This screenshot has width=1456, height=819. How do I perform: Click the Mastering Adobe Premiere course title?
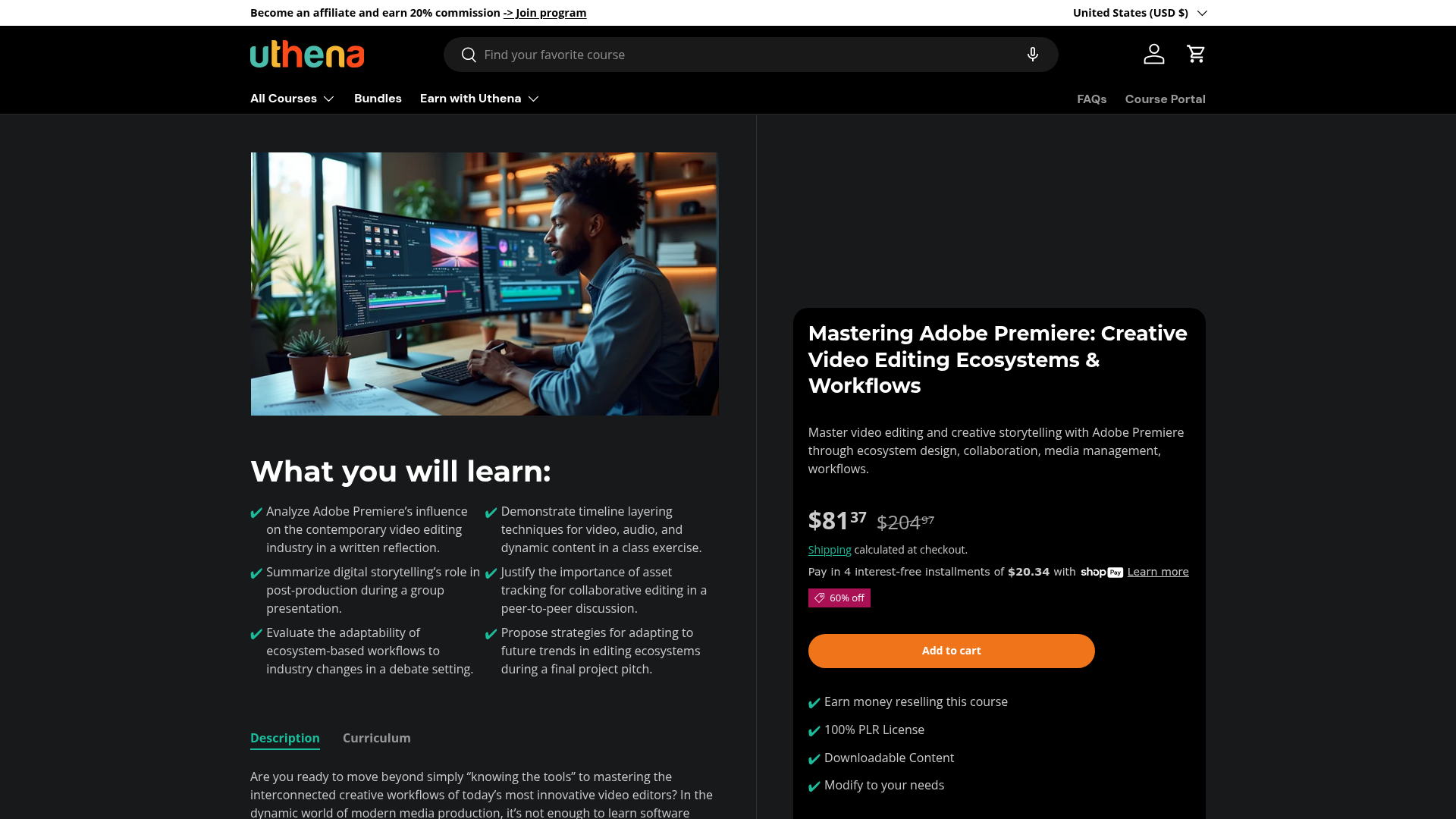998,359
